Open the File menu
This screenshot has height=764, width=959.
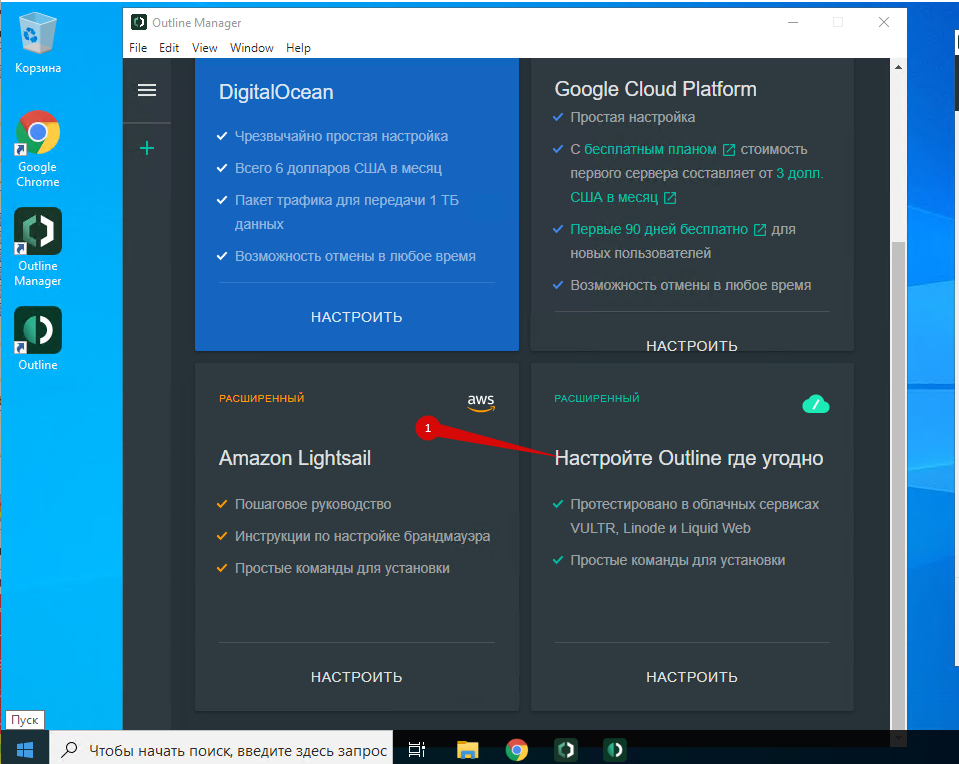[x=138, y=48]
